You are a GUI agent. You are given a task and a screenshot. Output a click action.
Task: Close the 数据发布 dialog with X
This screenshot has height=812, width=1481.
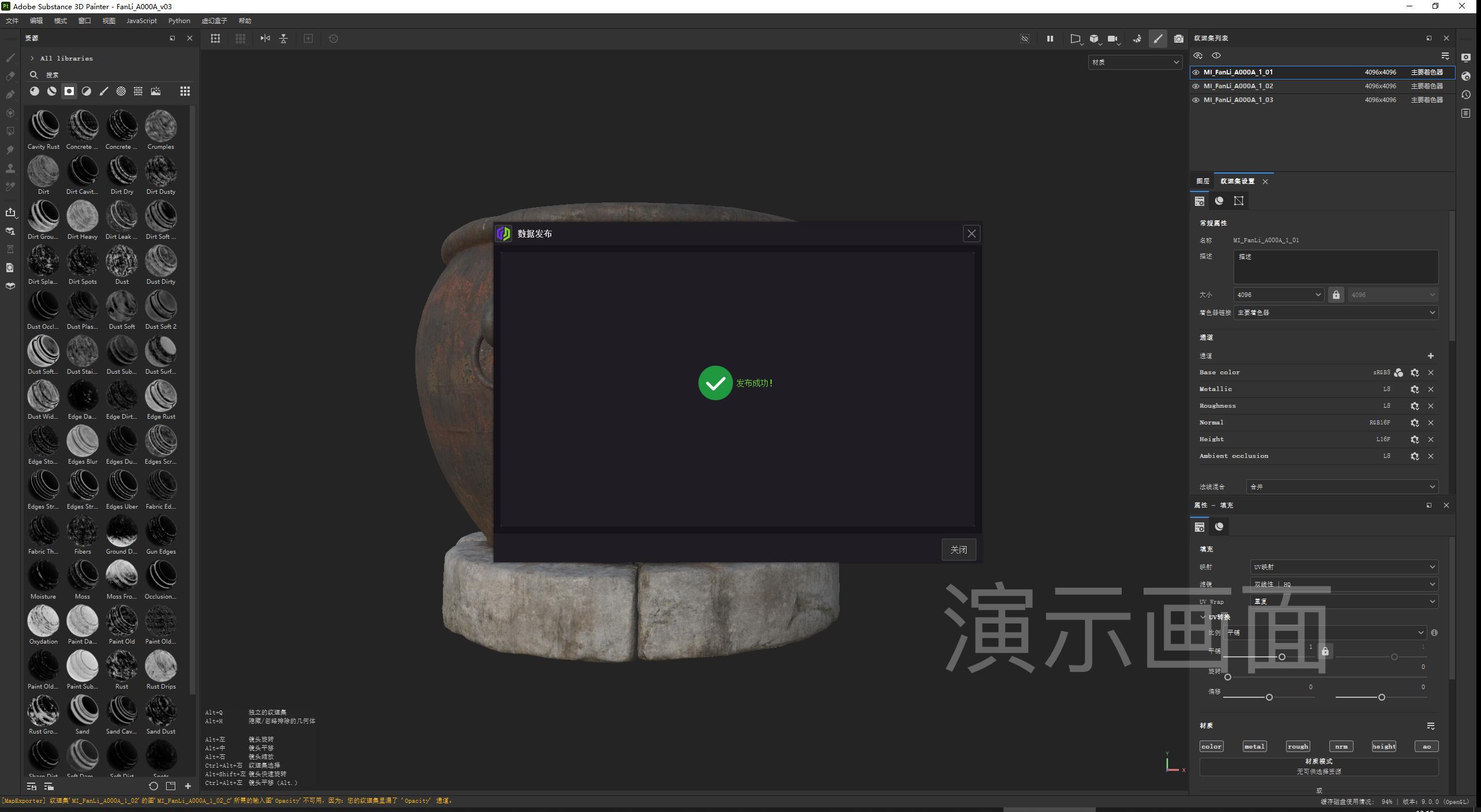pos(972,234)
